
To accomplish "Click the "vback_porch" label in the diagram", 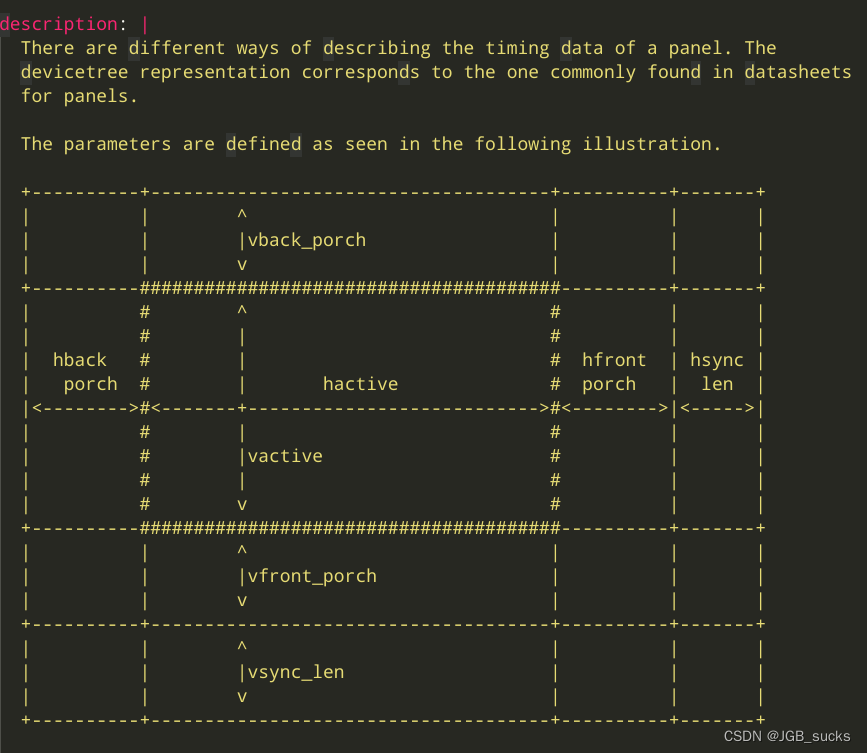I will point(306,240).
